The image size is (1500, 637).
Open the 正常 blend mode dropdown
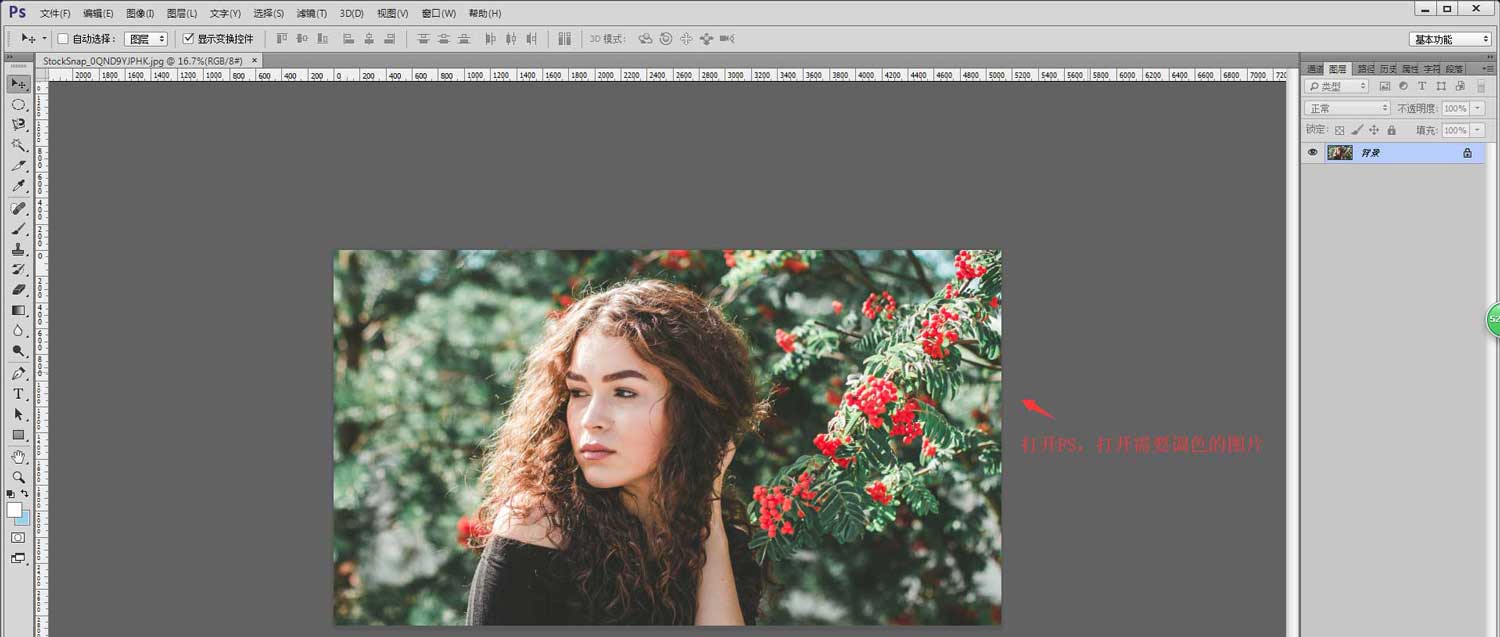tap(1347, 108)
